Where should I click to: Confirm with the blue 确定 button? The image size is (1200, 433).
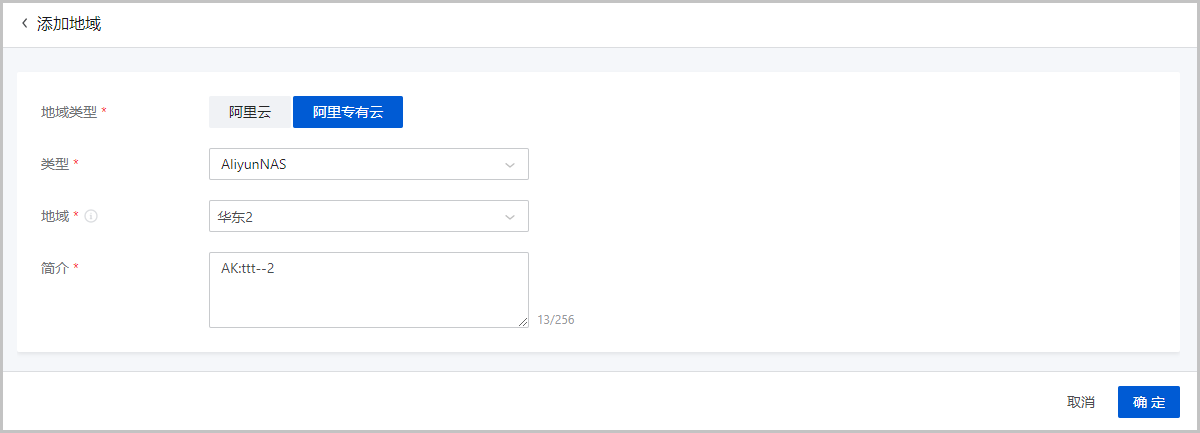coord(1149,402)
